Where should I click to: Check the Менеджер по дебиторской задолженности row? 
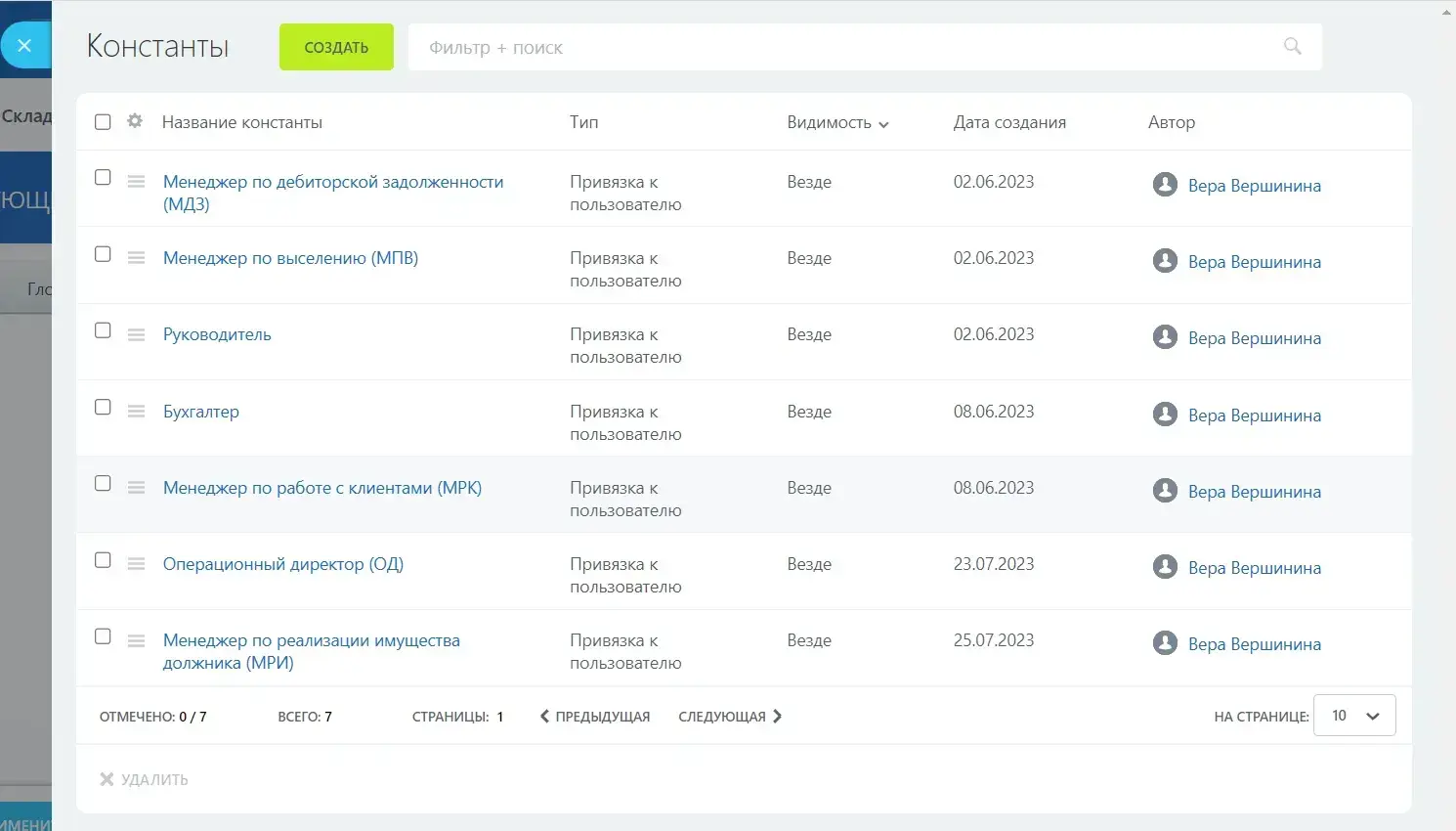pyautogui.click(x=103, y=178)
